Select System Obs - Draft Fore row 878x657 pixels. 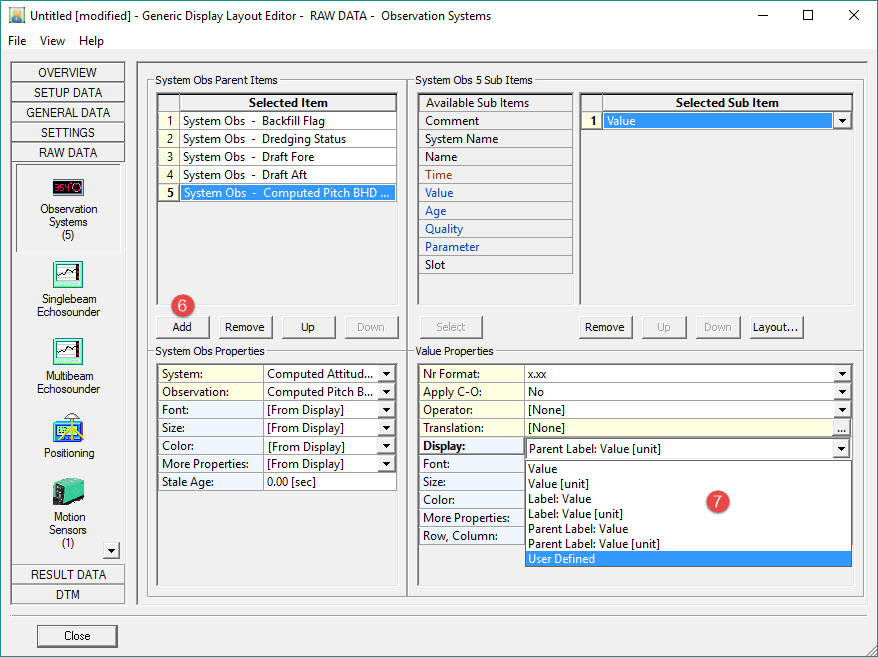pos(287,157)
